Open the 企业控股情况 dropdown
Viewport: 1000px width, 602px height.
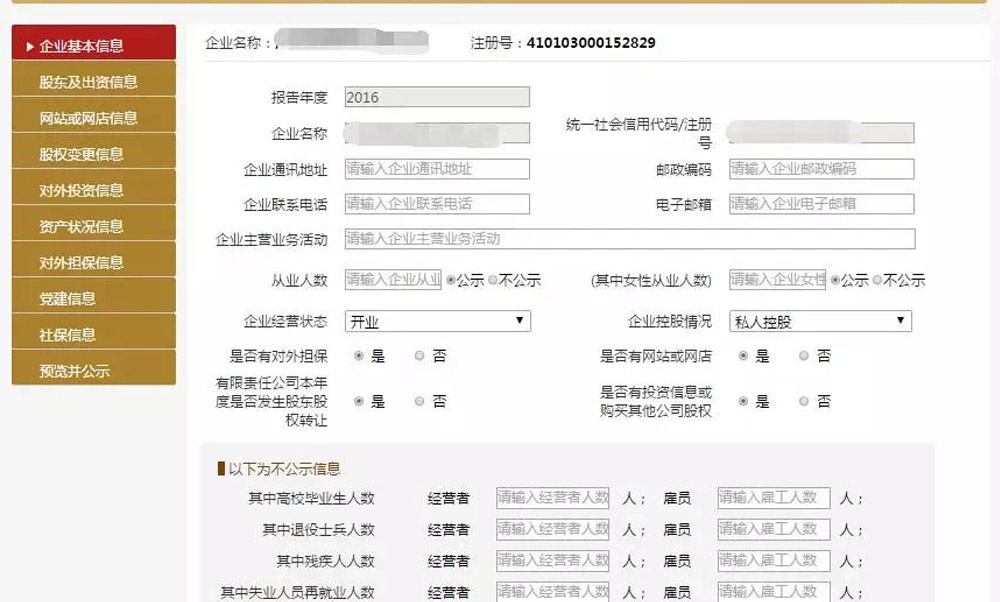pyautogui.click(x=820, y=322)
